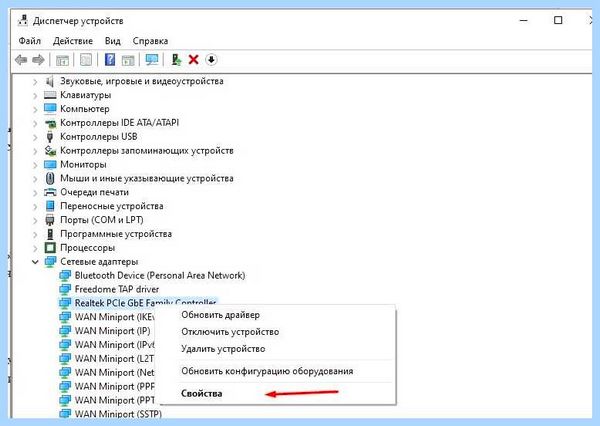Click the monitor icon beside Компьютер
The image size is (600, 426).
50,109
